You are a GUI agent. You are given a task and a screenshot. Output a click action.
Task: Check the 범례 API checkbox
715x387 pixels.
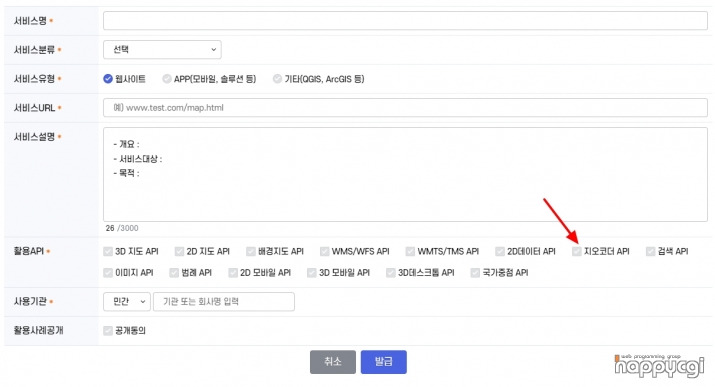tap(174, 273)
